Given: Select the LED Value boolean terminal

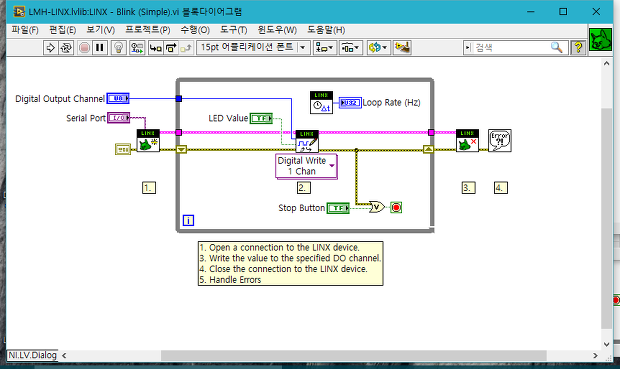Looking at the screenshot, I should click(261, 118).
